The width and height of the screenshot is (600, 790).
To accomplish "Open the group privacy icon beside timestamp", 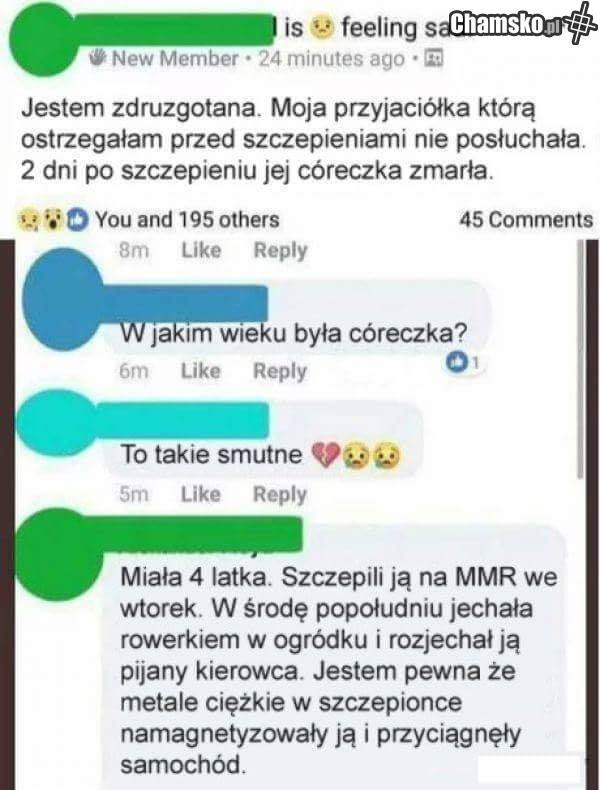I will [x=432, y=58].
